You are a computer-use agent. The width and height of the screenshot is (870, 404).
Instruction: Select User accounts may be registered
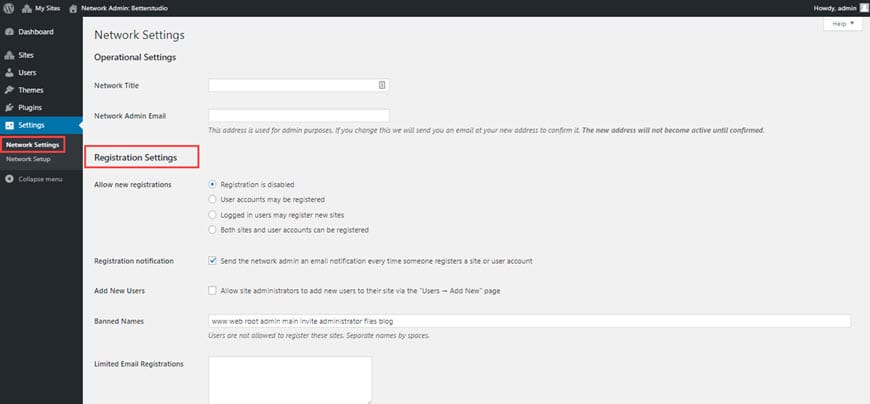pyautogui.click(x=212, y=199)
